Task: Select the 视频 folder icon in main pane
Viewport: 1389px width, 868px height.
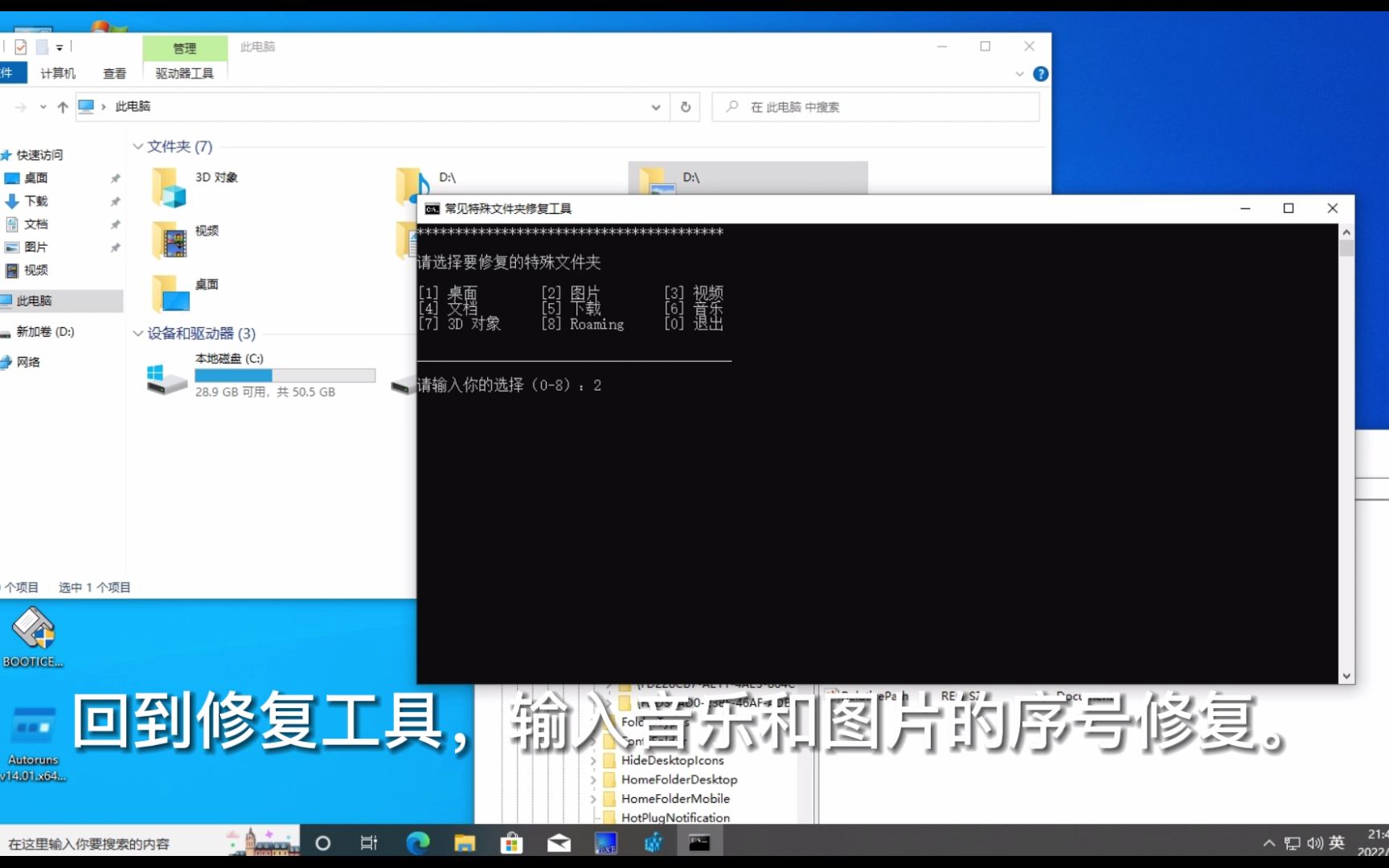Action: [169, 240]
